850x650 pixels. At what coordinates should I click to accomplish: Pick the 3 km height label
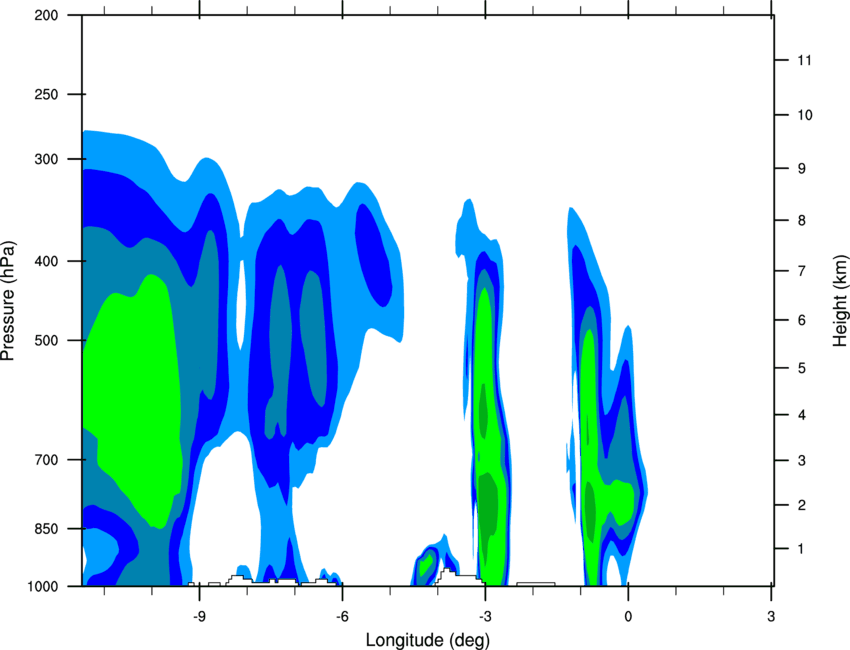point(802,460)
